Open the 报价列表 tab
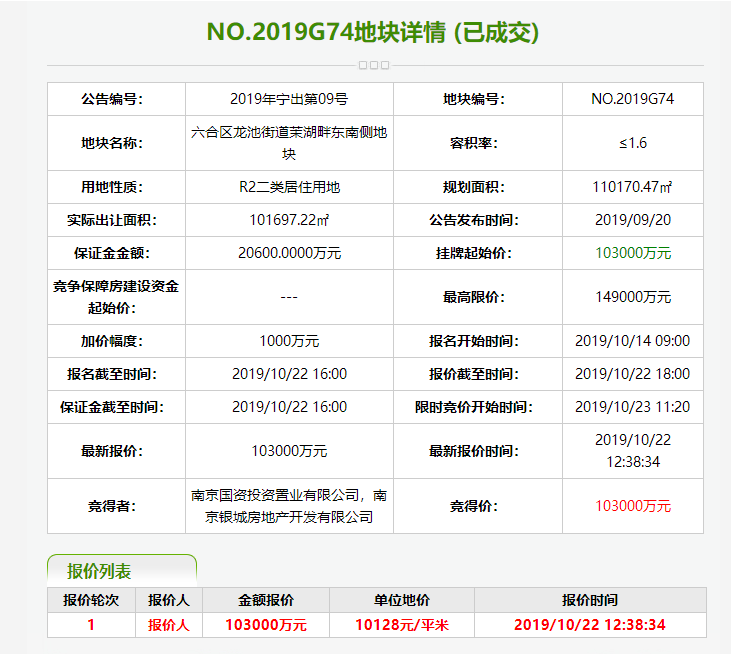The height and width of the screenshot is (654, 731). click(122, 571)
